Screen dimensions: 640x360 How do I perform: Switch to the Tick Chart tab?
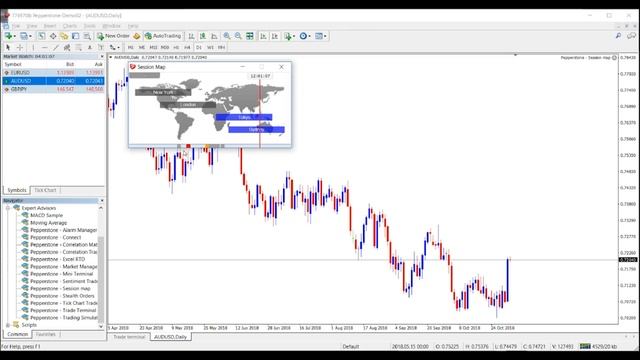45,190
